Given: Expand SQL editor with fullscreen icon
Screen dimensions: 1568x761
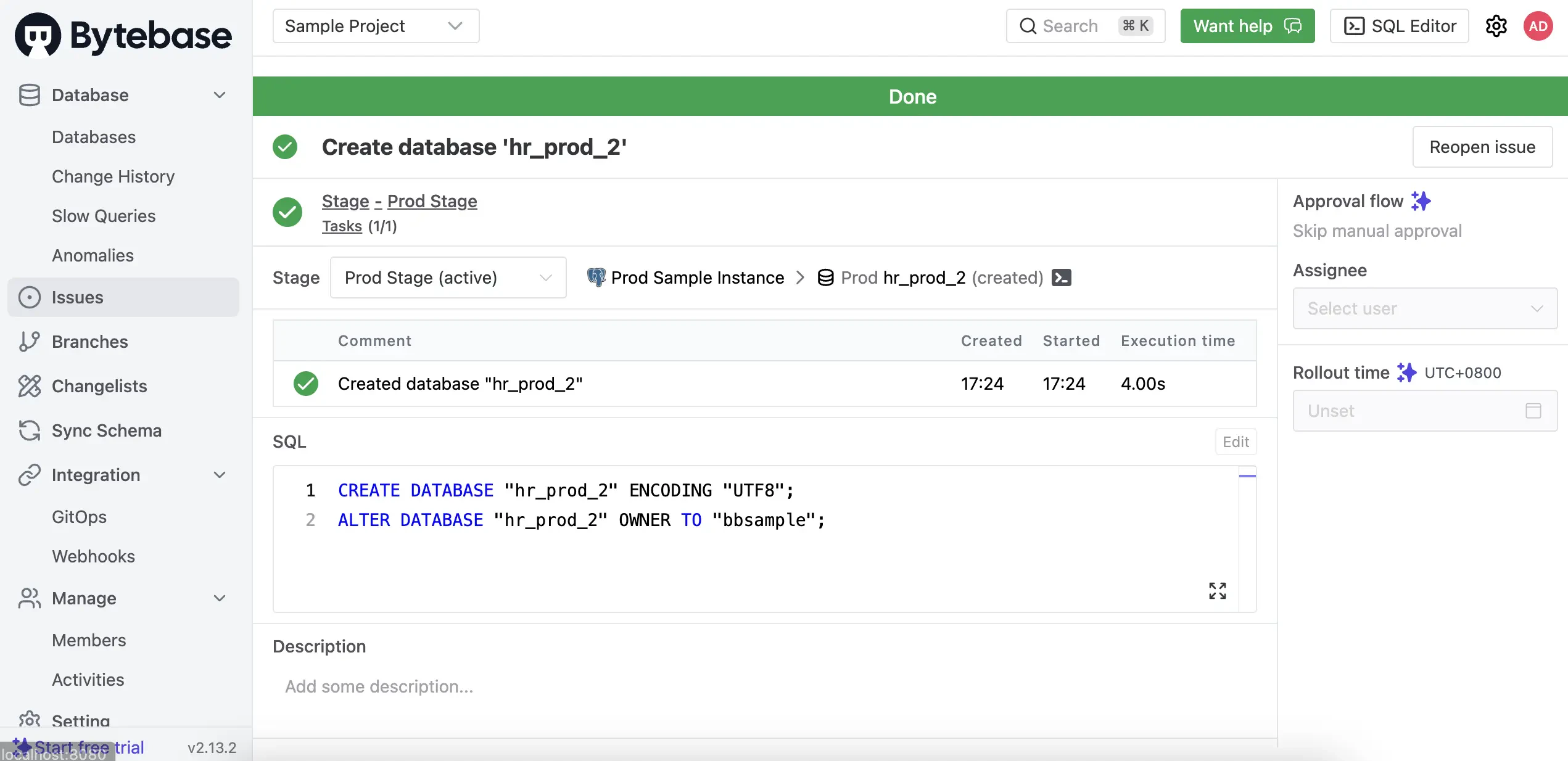Looking at the screenshot, I should [1217, 590].
